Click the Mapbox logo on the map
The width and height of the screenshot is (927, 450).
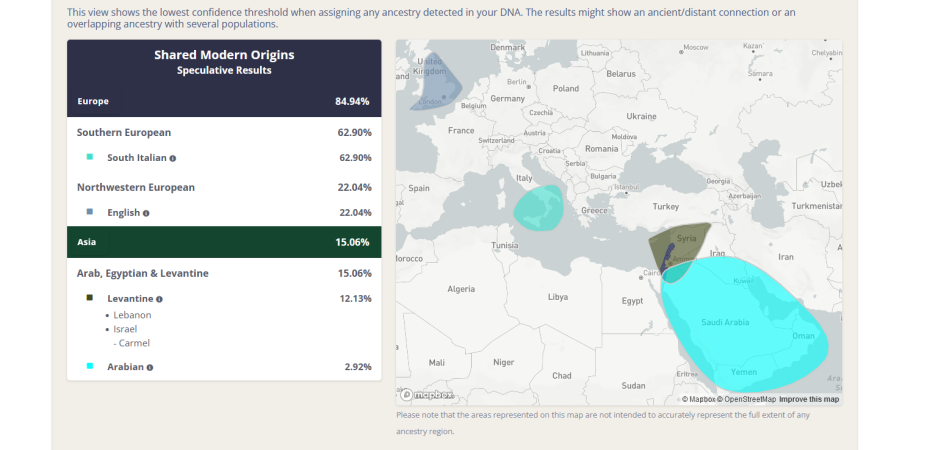tap(427, 394)
